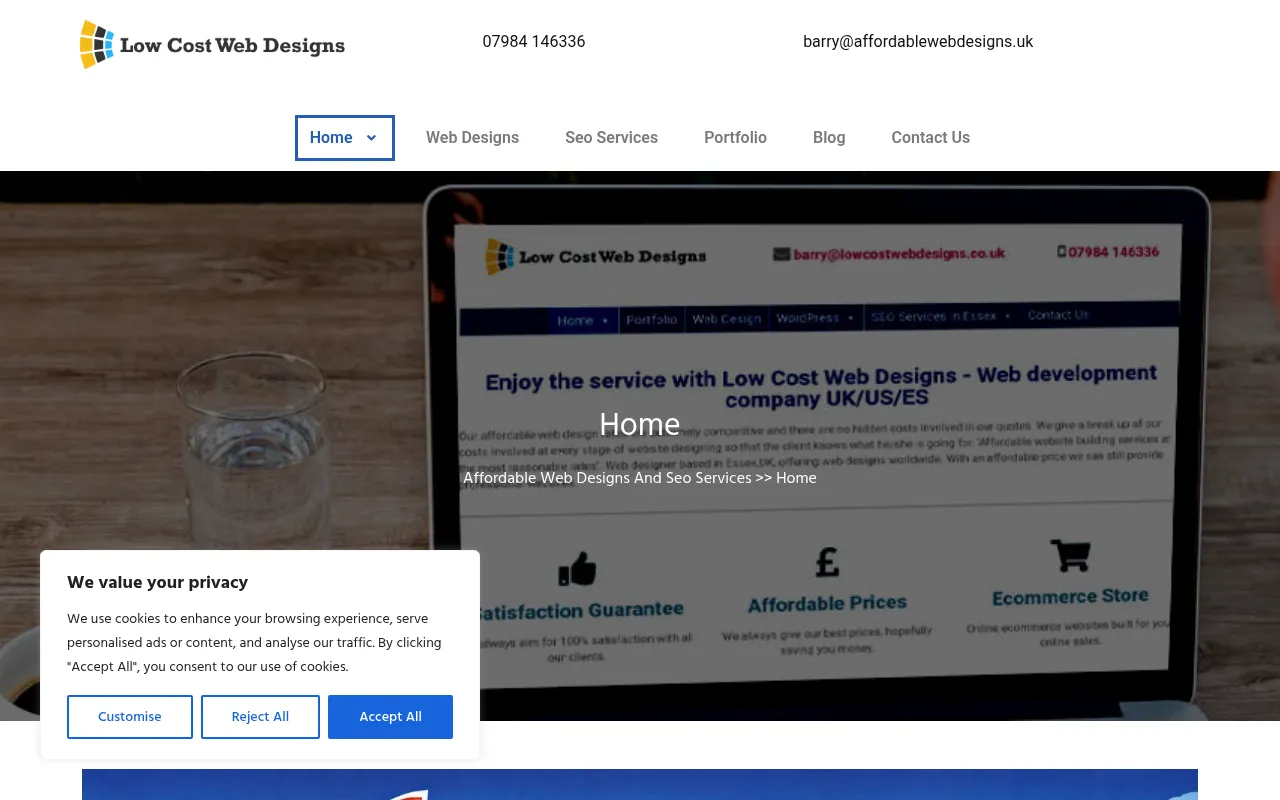Expand the Home menu chevron
This screenshot has width=1280, height=800.
[x=371, y=138]
